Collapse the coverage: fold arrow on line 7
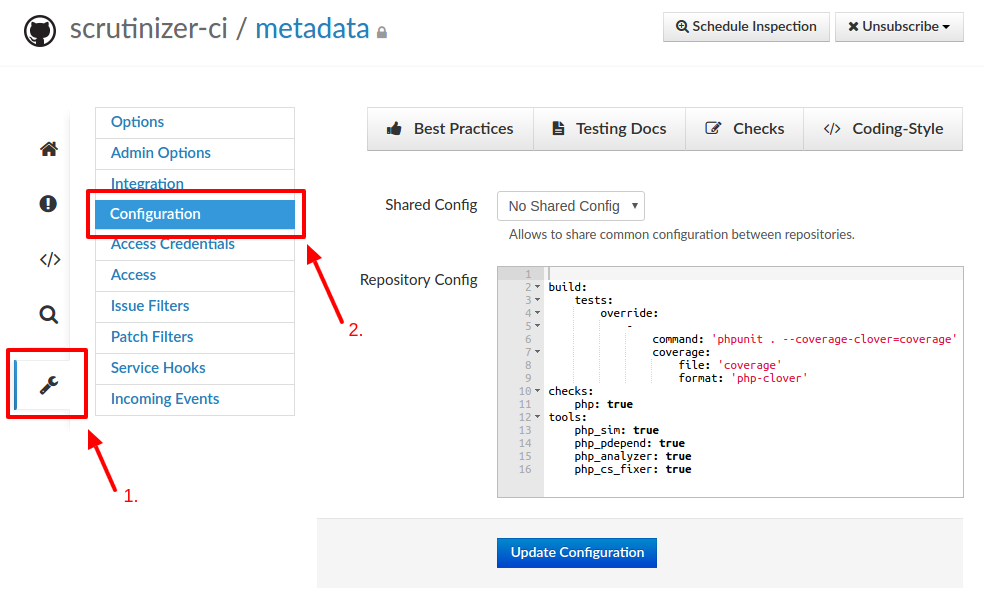Image resolution: width=984 pixels, height=608 pixels. (537, 352)
